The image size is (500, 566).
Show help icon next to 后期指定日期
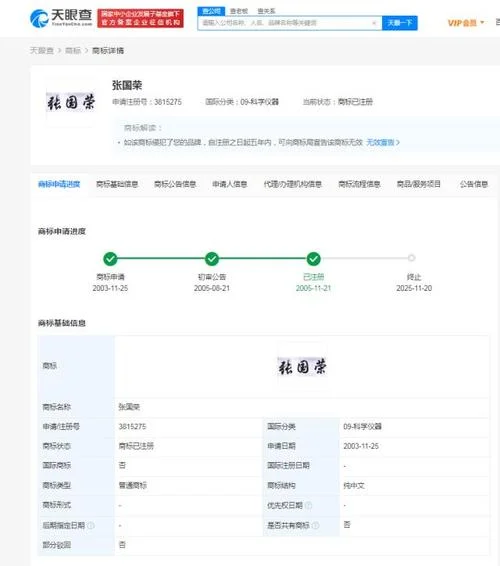point(91,525)
